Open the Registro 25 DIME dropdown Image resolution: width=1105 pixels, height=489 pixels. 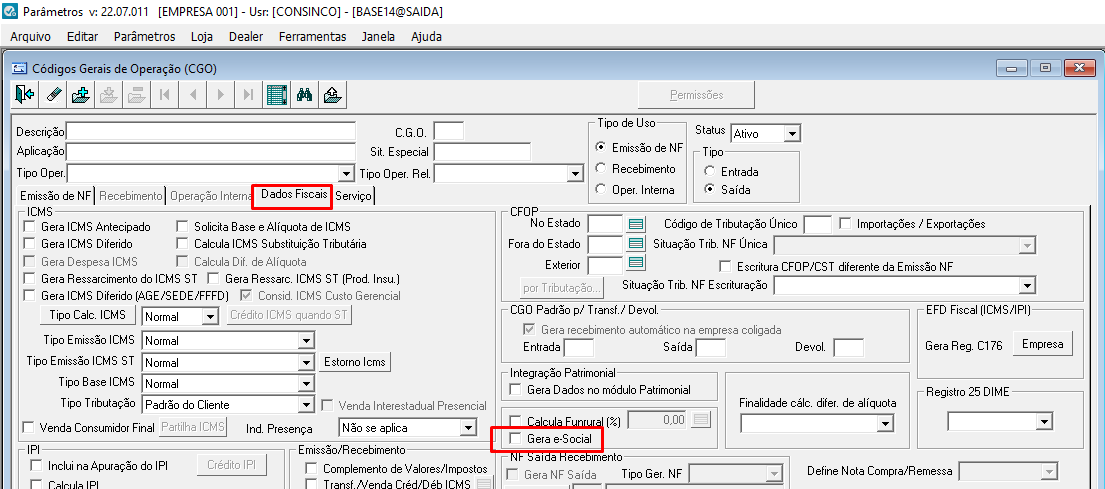tap(1044, 421)
